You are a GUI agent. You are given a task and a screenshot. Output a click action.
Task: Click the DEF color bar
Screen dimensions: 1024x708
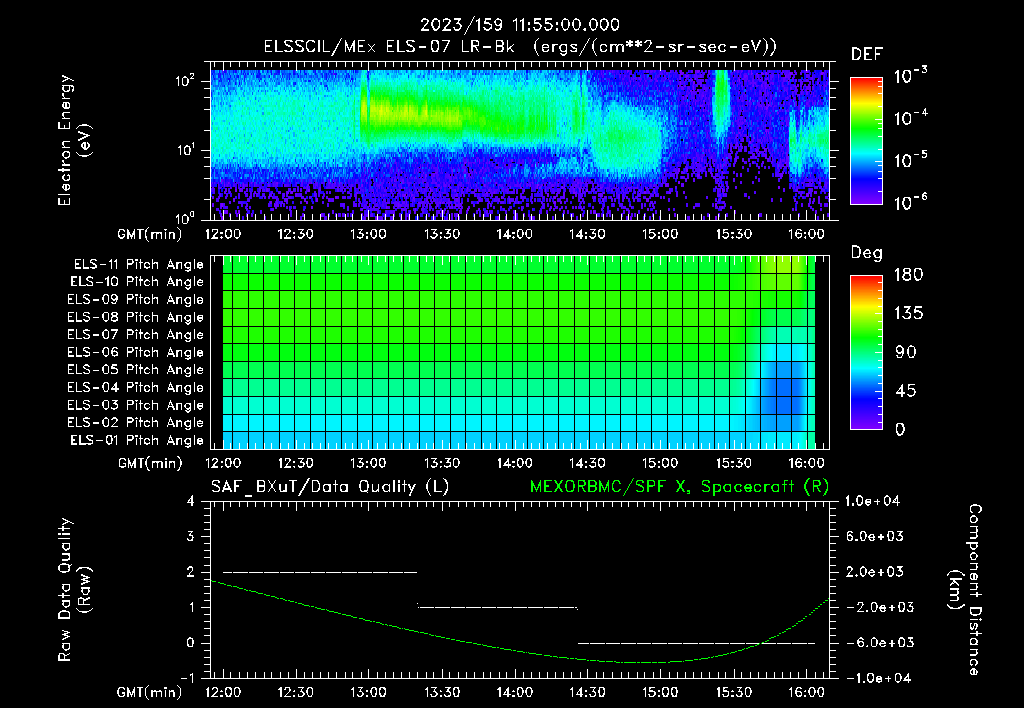coord(866,141)
